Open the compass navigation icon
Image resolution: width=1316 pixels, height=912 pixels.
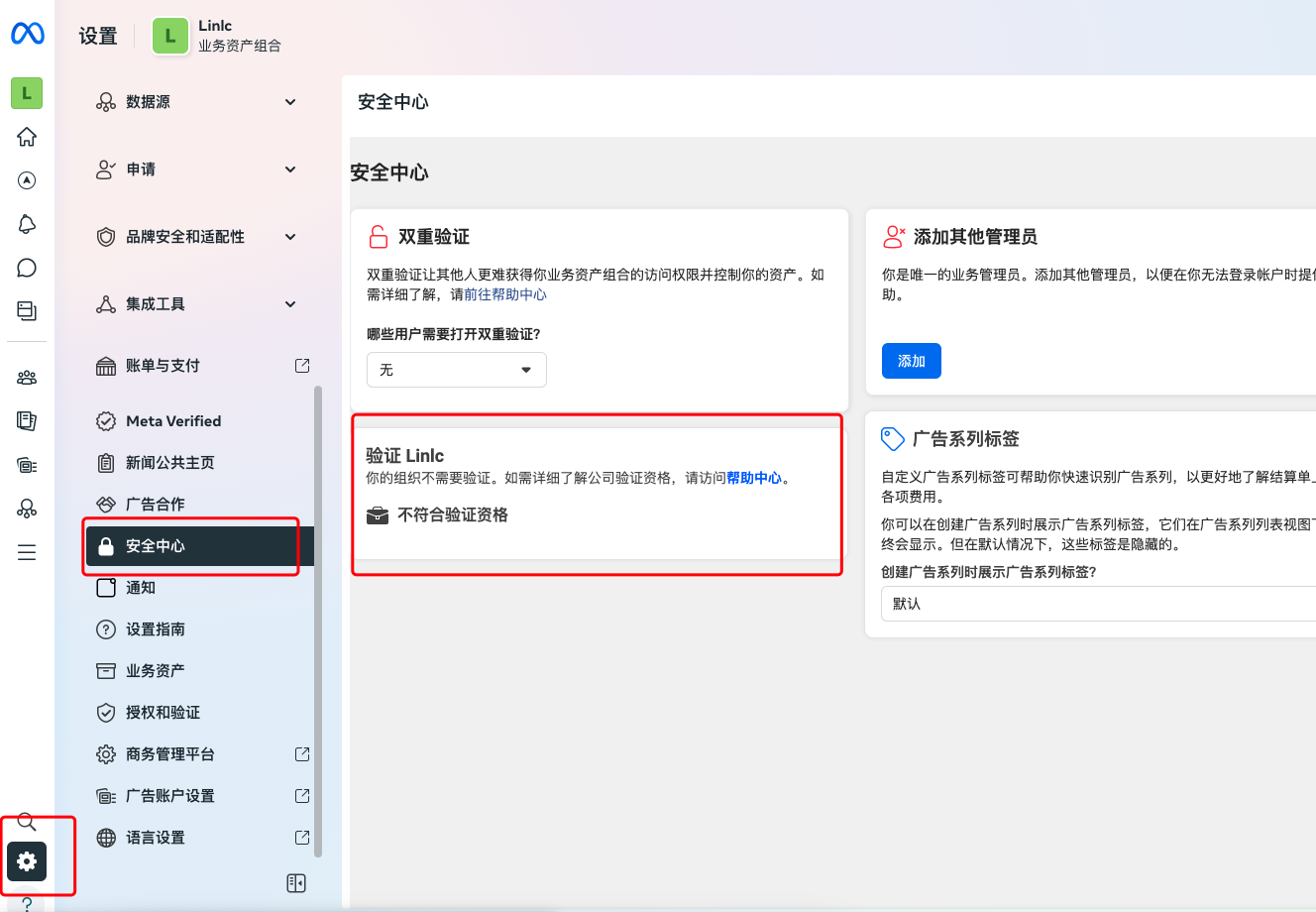pos(27,180)
